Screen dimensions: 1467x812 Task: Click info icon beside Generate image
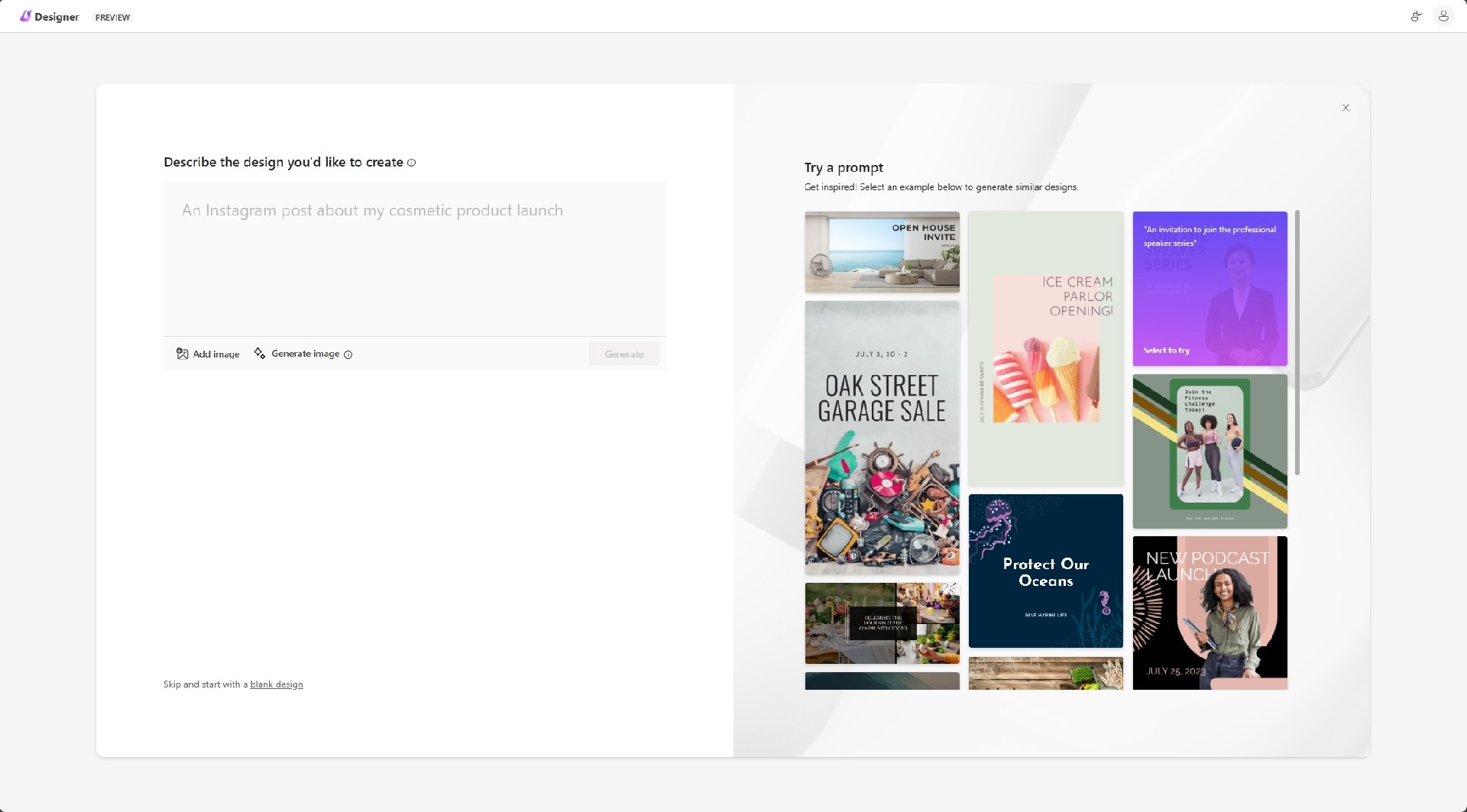tap(348, 354)
